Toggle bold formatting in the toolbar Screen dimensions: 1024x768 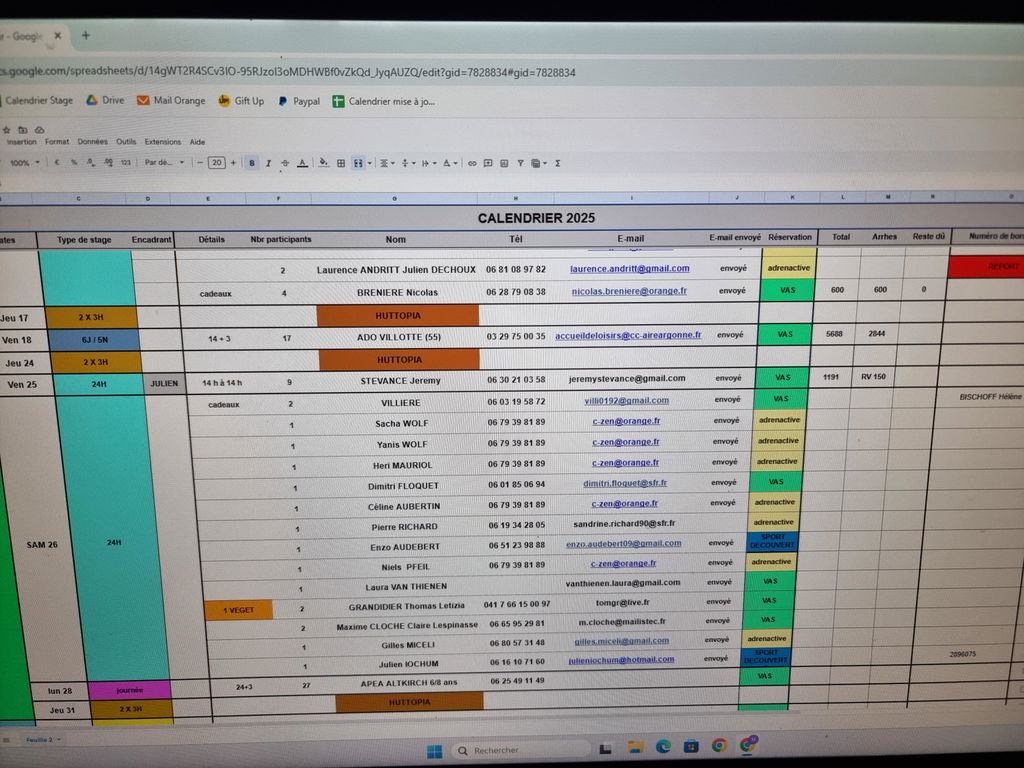(x=252, y=163)
